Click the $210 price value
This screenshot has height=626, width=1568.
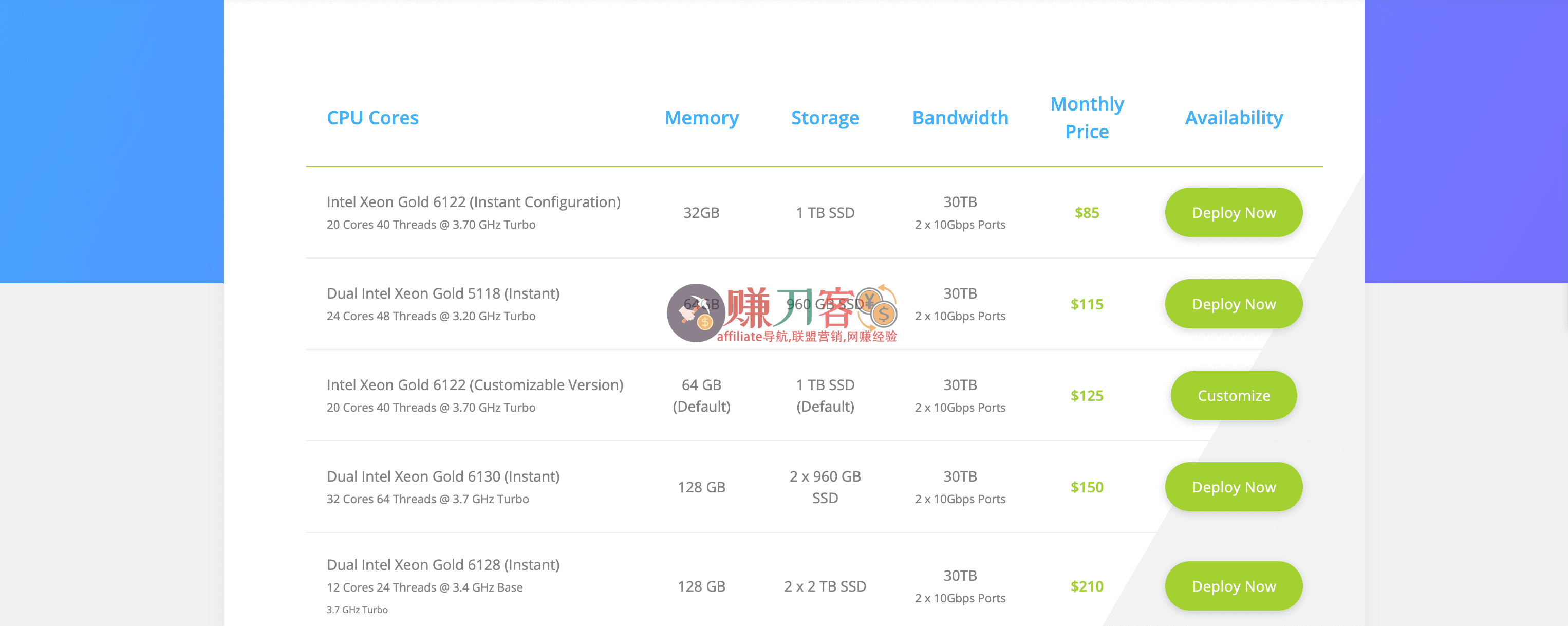[1087, 586]
